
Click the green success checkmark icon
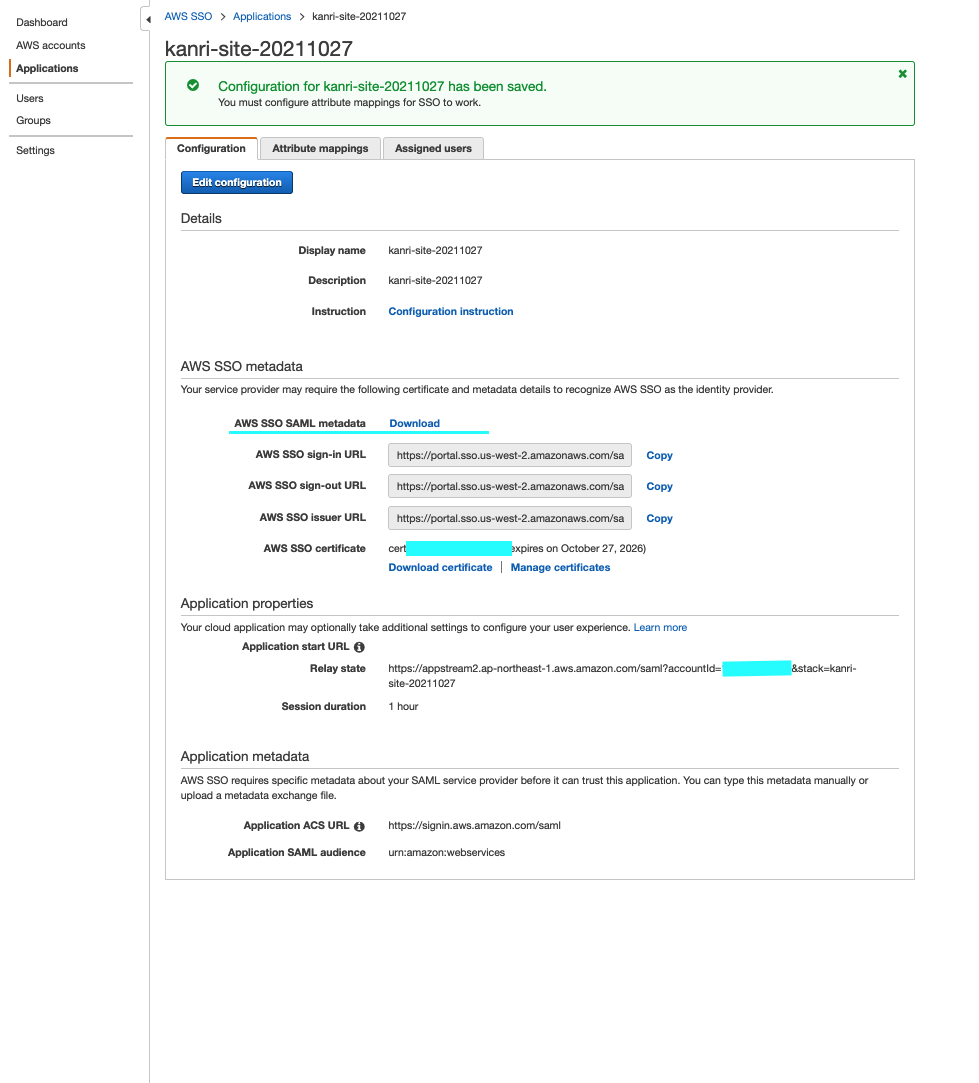193,85
